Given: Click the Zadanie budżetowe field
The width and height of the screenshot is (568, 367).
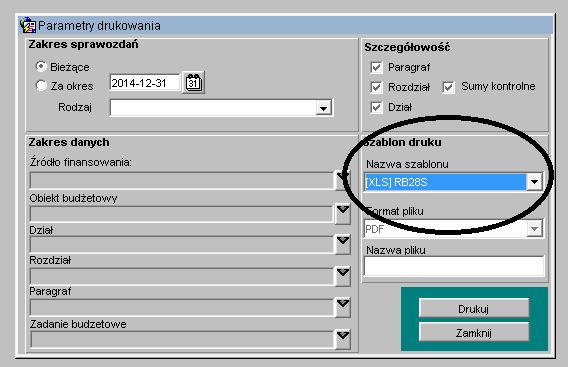Looking at the screenshot, I should [x=181, y=339].
